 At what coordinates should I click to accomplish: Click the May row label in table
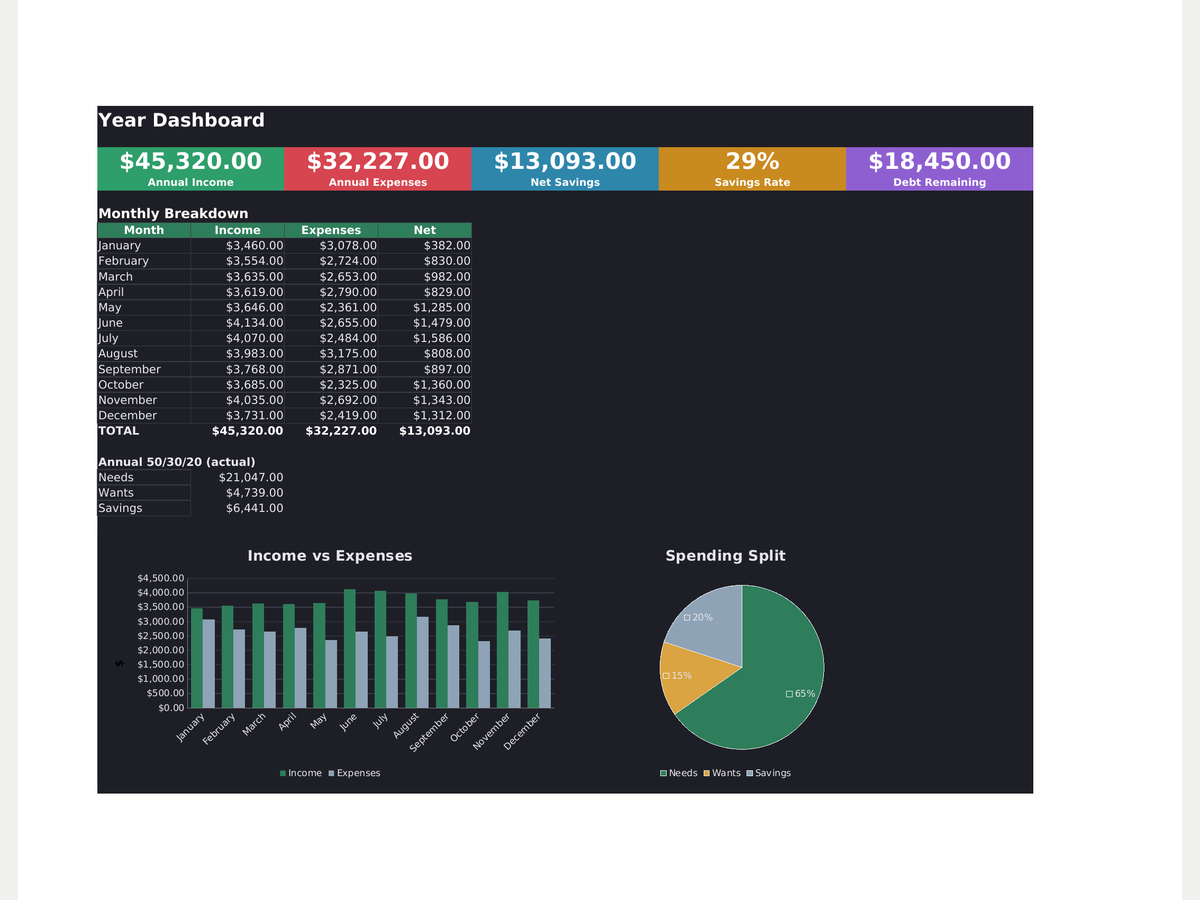144,308
